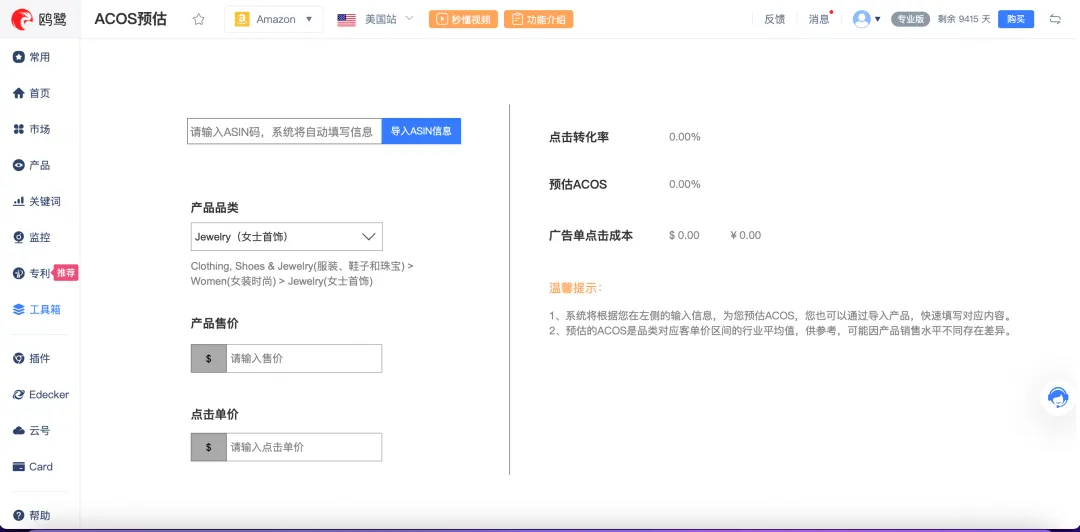
Task: Focus the 点击单价 click price input
Action: (304, 447)
